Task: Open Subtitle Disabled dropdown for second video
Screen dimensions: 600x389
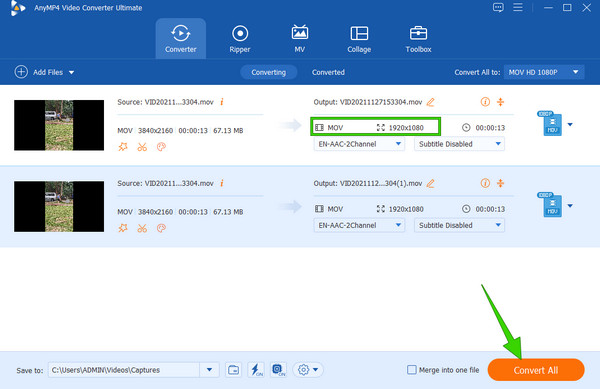Action: tap(459, 225)
